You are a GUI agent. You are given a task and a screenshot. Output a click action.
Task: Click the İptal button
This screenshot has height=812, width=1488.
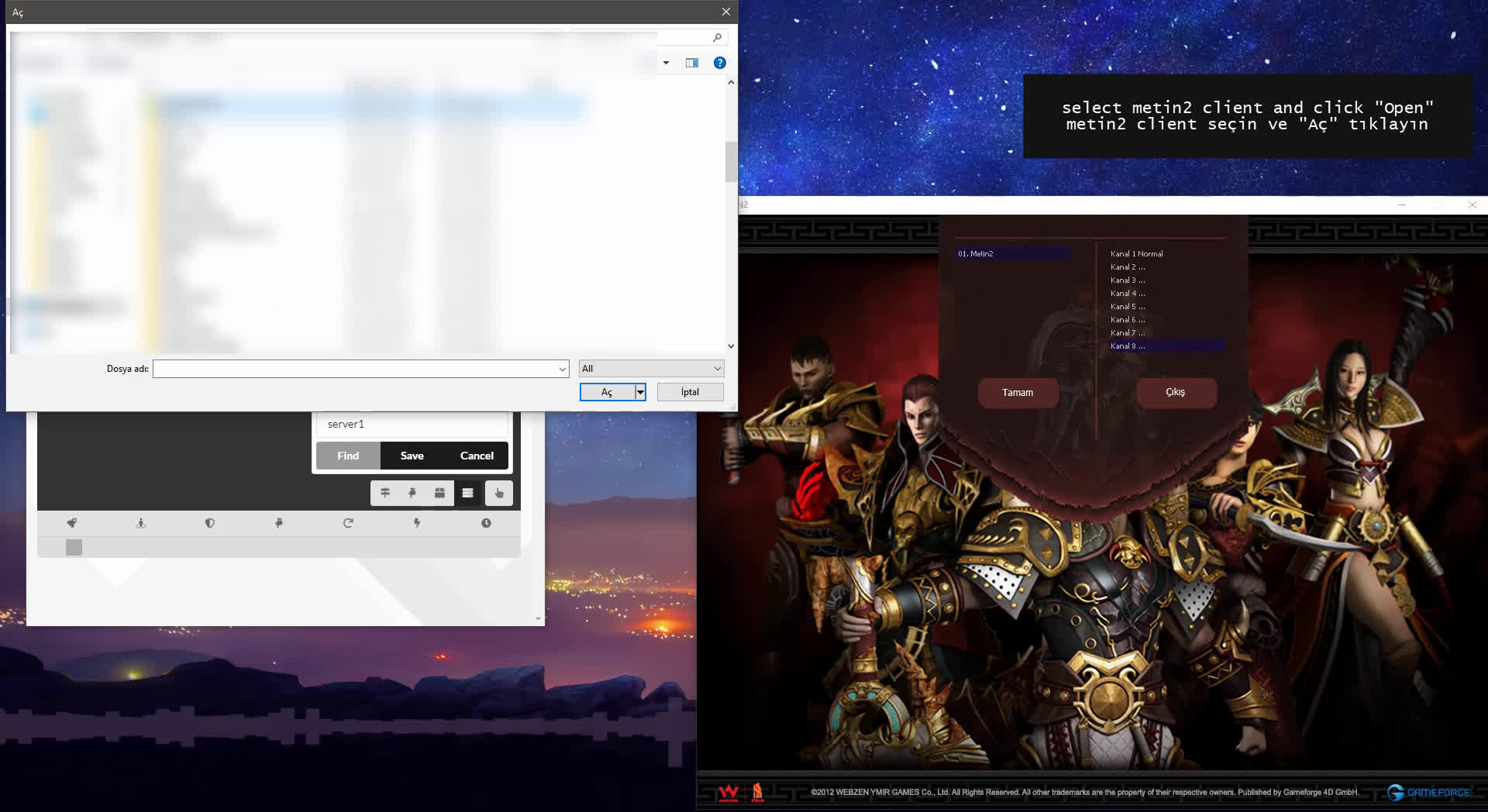coord(690,392)
